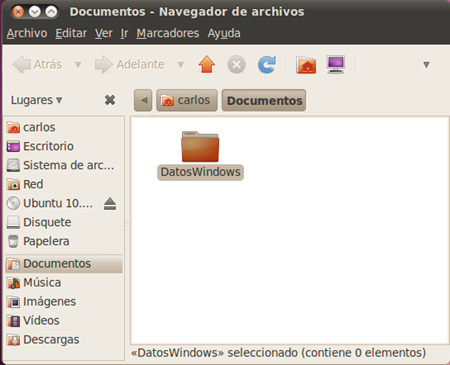Open the Imágenes bookmark
The width and height of the screenshot is (450, 365).
click(63, 302)
